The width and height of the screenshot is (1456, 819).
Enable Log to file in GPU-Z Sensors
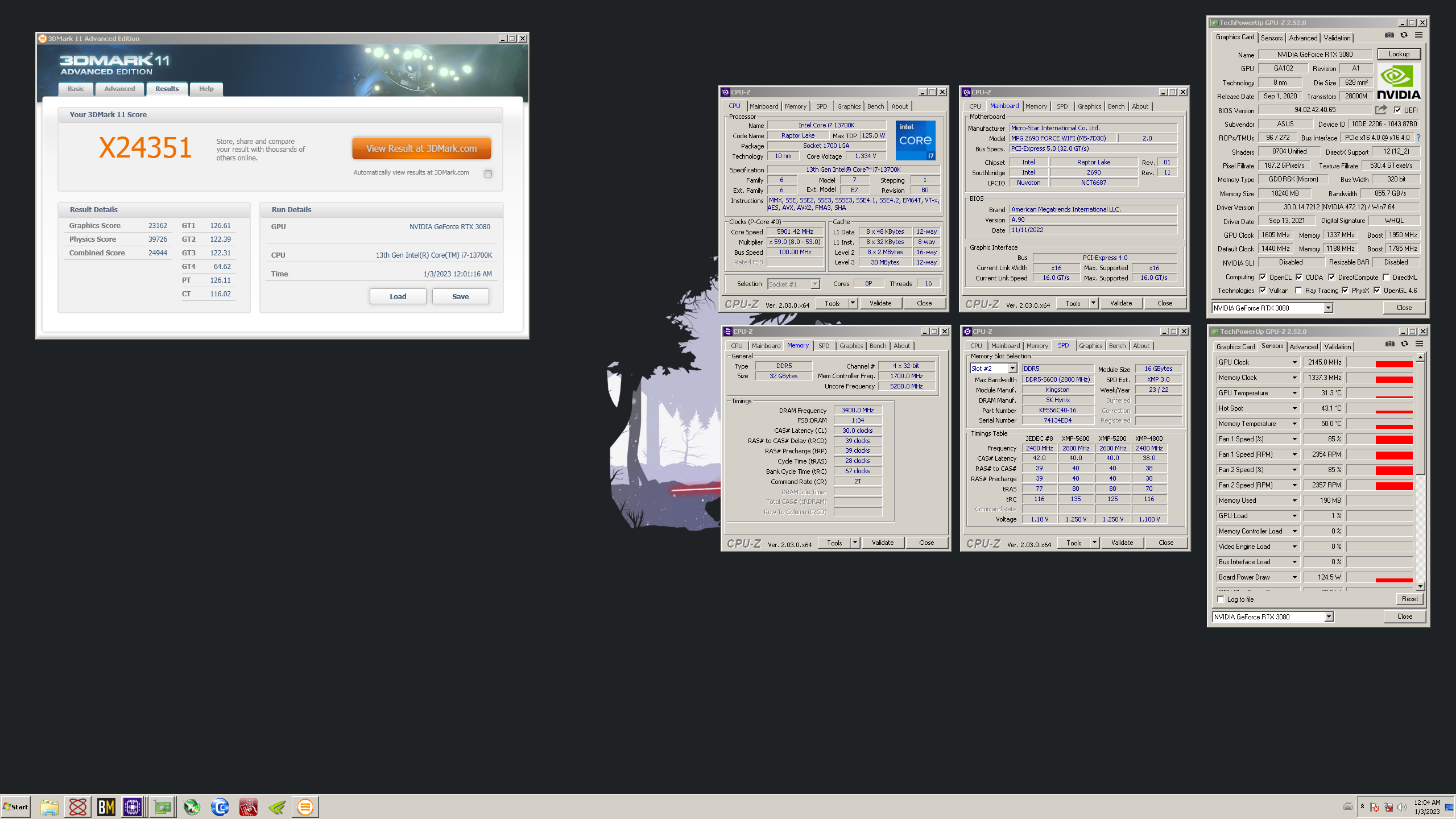(x=1221, y=599)
